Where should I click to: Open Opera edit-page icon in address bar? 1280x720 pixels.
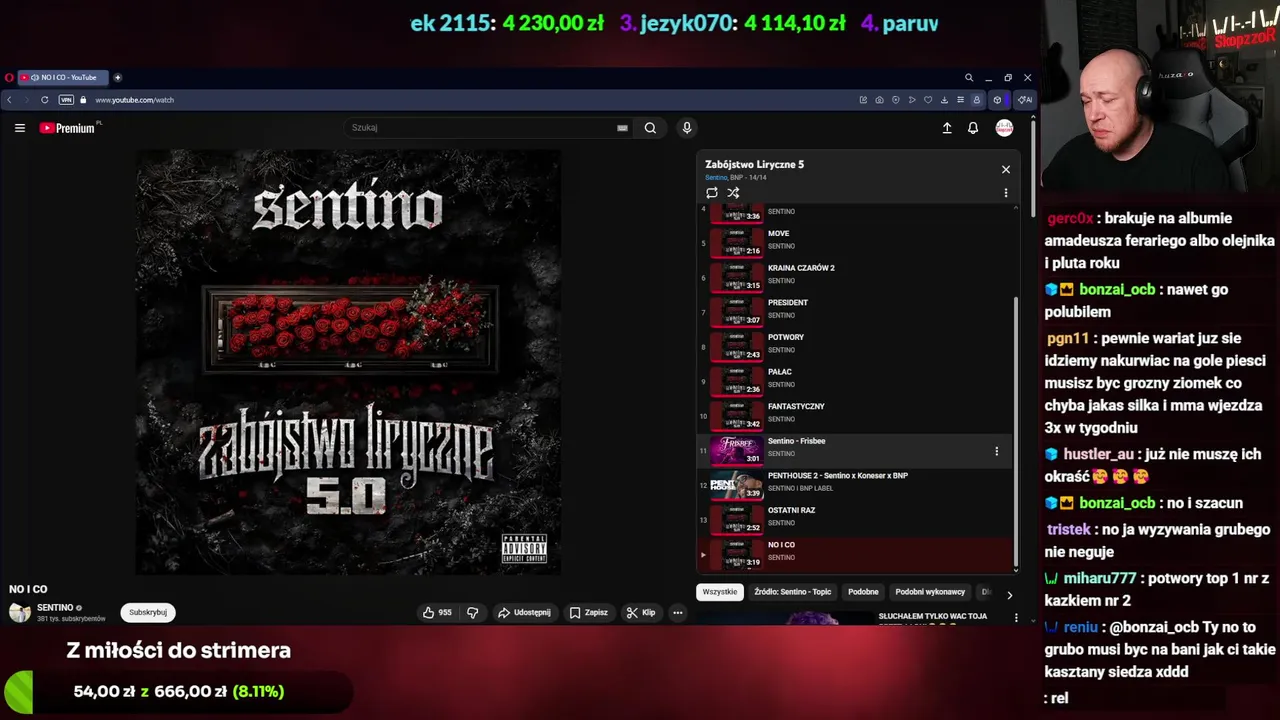(x=862, y=100)
